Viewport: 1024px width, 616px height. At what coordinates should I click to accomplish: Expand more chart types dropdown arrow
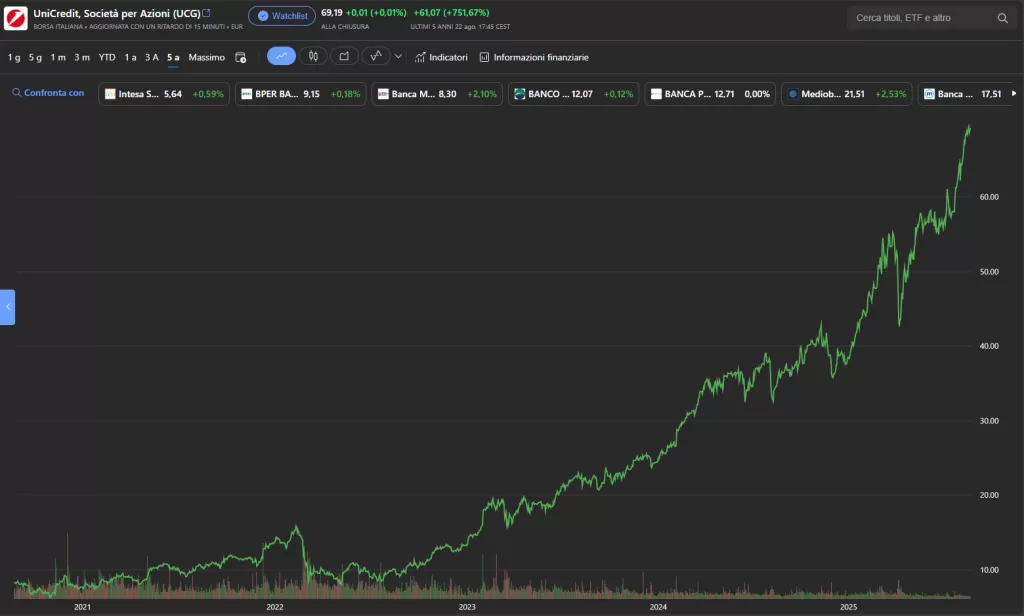399,57
